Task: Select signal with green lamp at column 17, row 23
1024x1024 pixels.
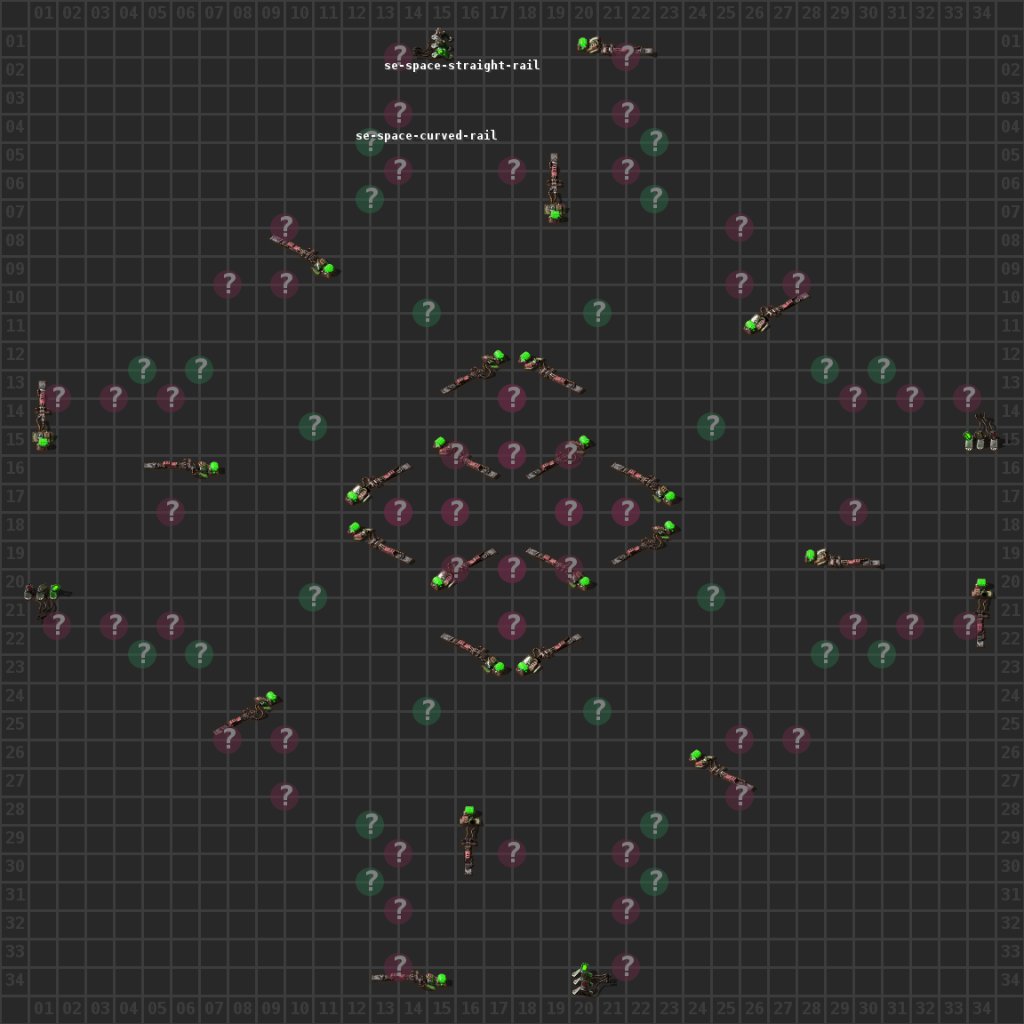Action: coord(473,654)
